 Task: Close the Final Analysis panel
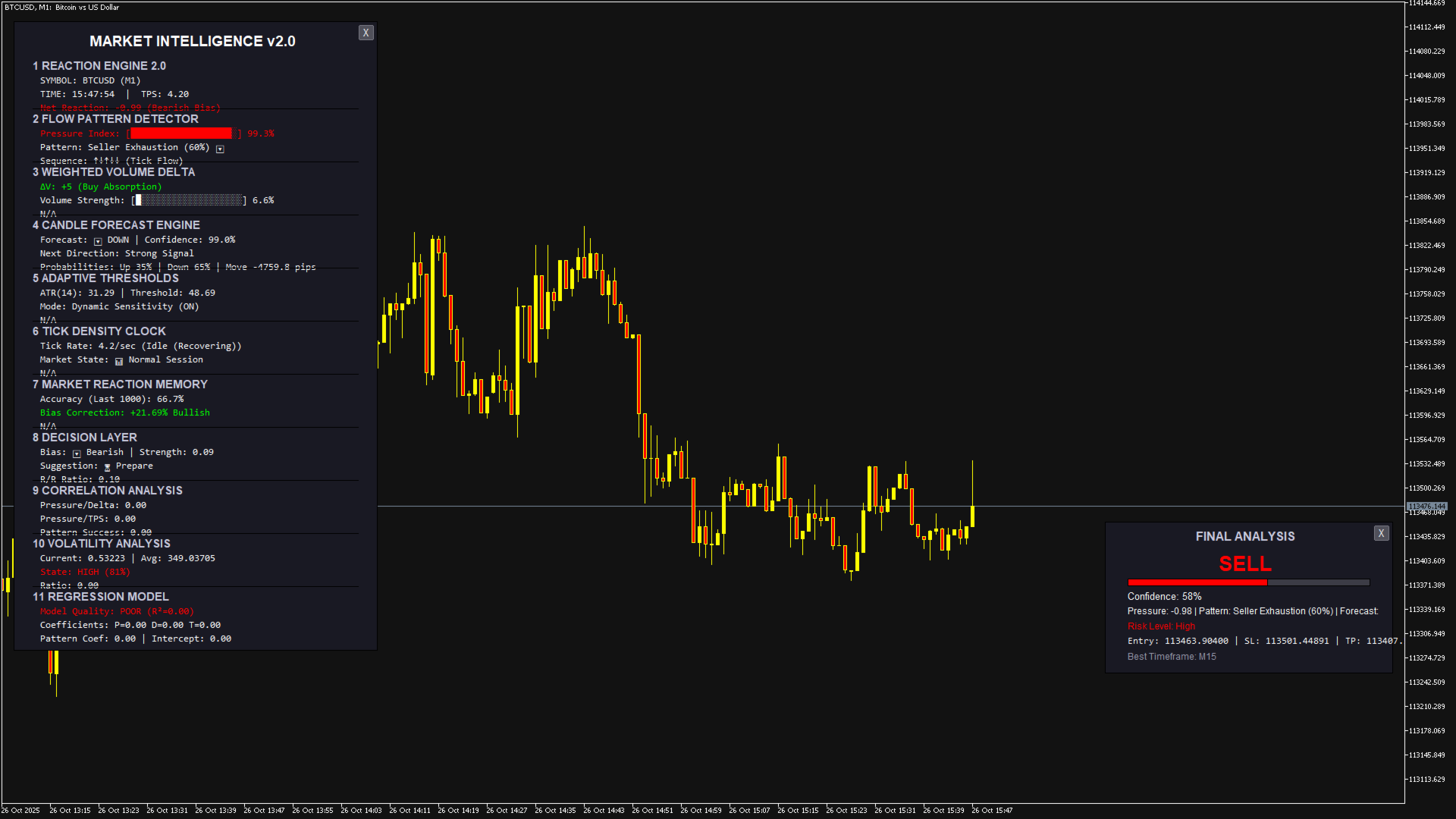tap(1381, 533)
